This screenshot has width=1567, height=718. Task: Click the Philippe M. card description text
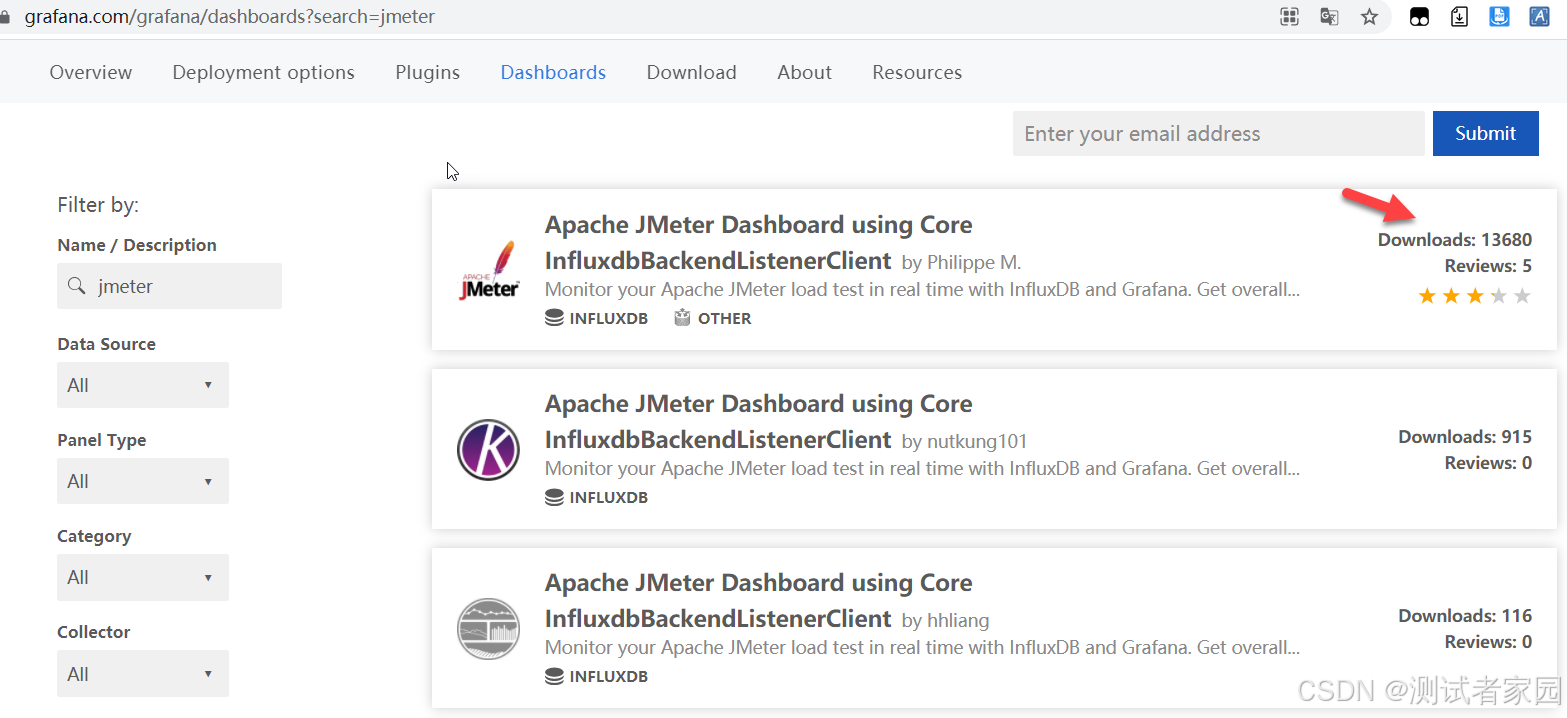coord(922,289)
